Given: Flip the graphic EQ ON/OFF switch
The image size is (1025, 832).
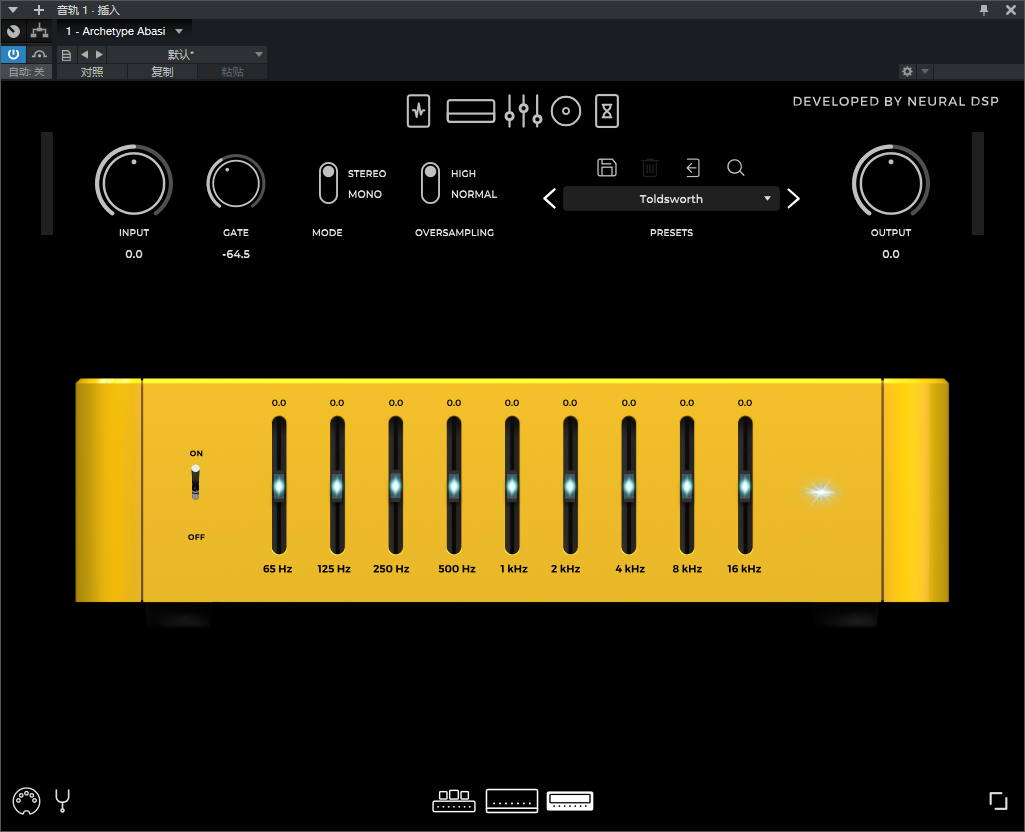Looking at the screenshot, I should 195,482.
